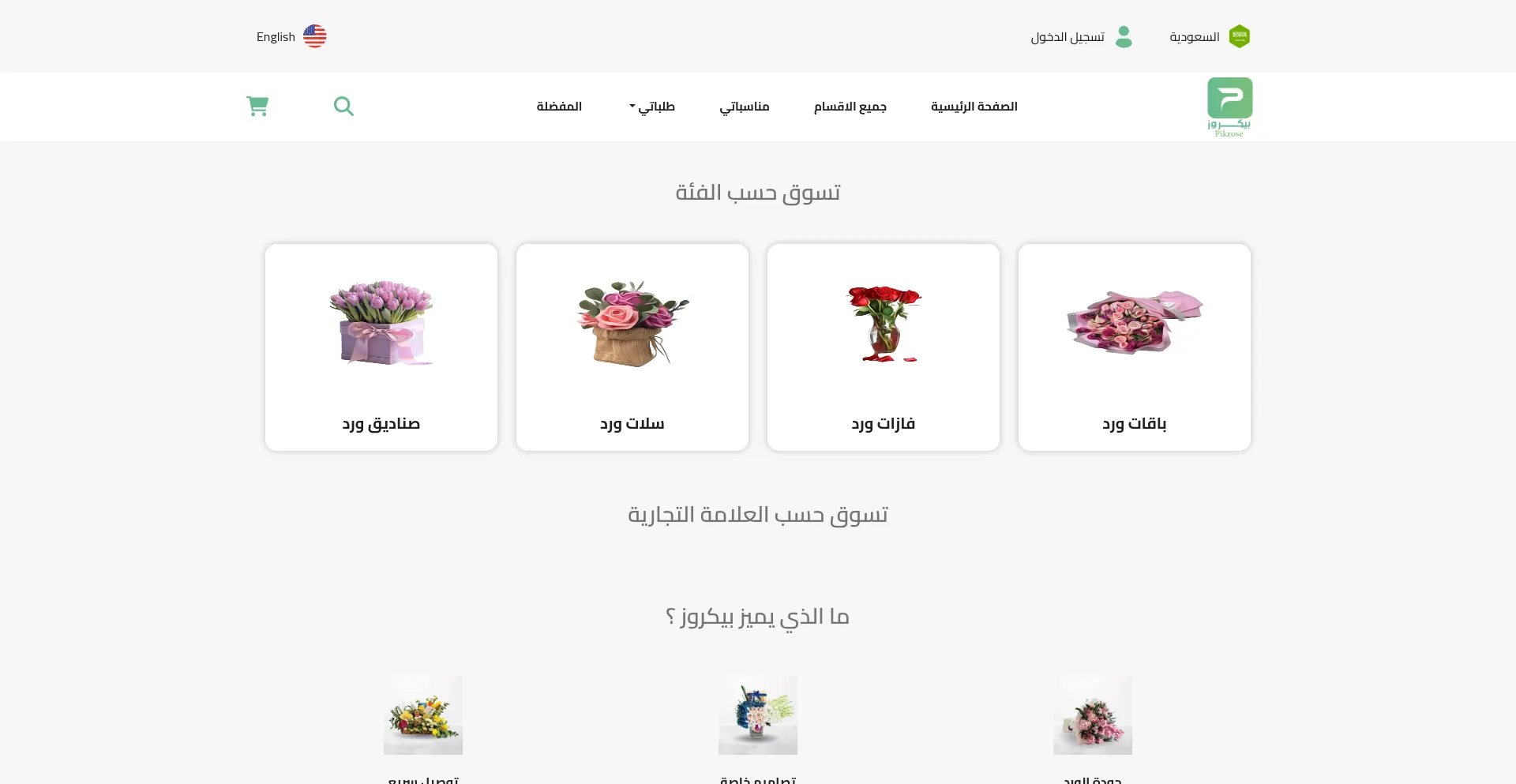Expand the طلباتي dropdown menu
This screenshot has height=784, width=1516.
click(x=652, y=107)
